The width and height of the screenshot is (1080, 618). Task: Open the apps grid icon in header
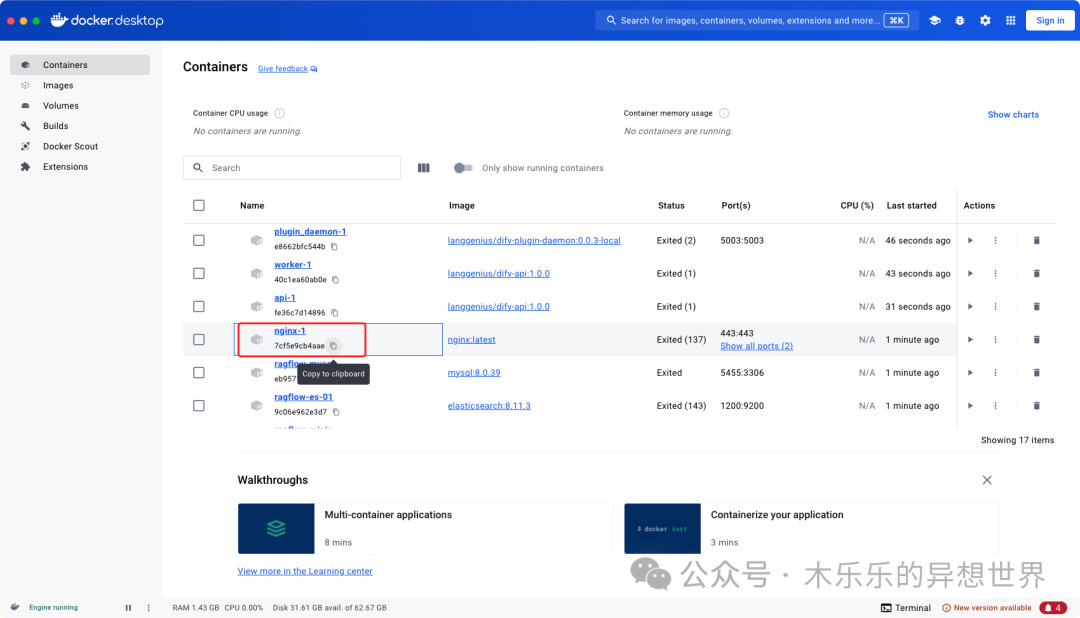(x=1010, y=21)
